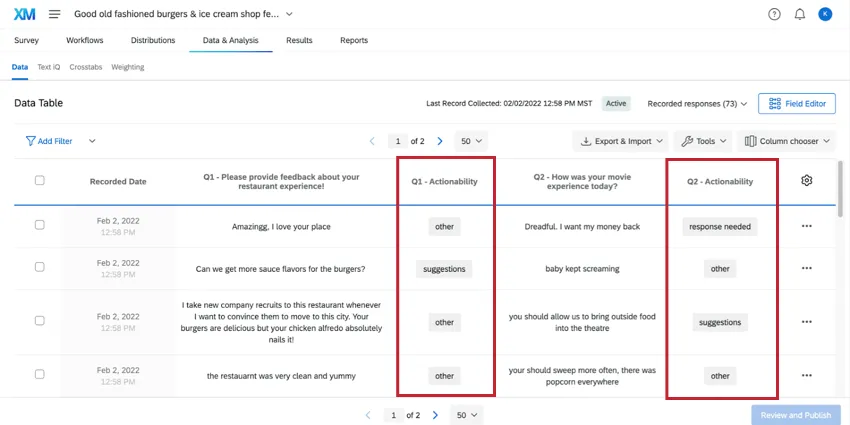Open the Tools dropdown
850x425 pixels.
tap(703, 142)
